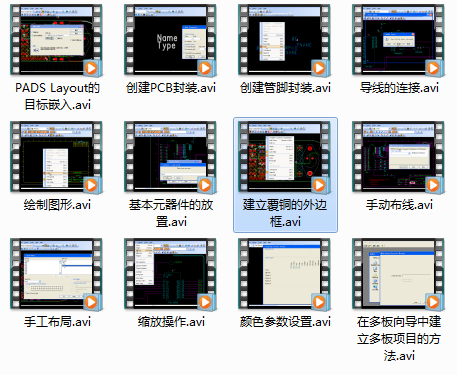Select the 缩放操作.avi video thumbnail
457x375 pixels.
(x=170, y=274)
